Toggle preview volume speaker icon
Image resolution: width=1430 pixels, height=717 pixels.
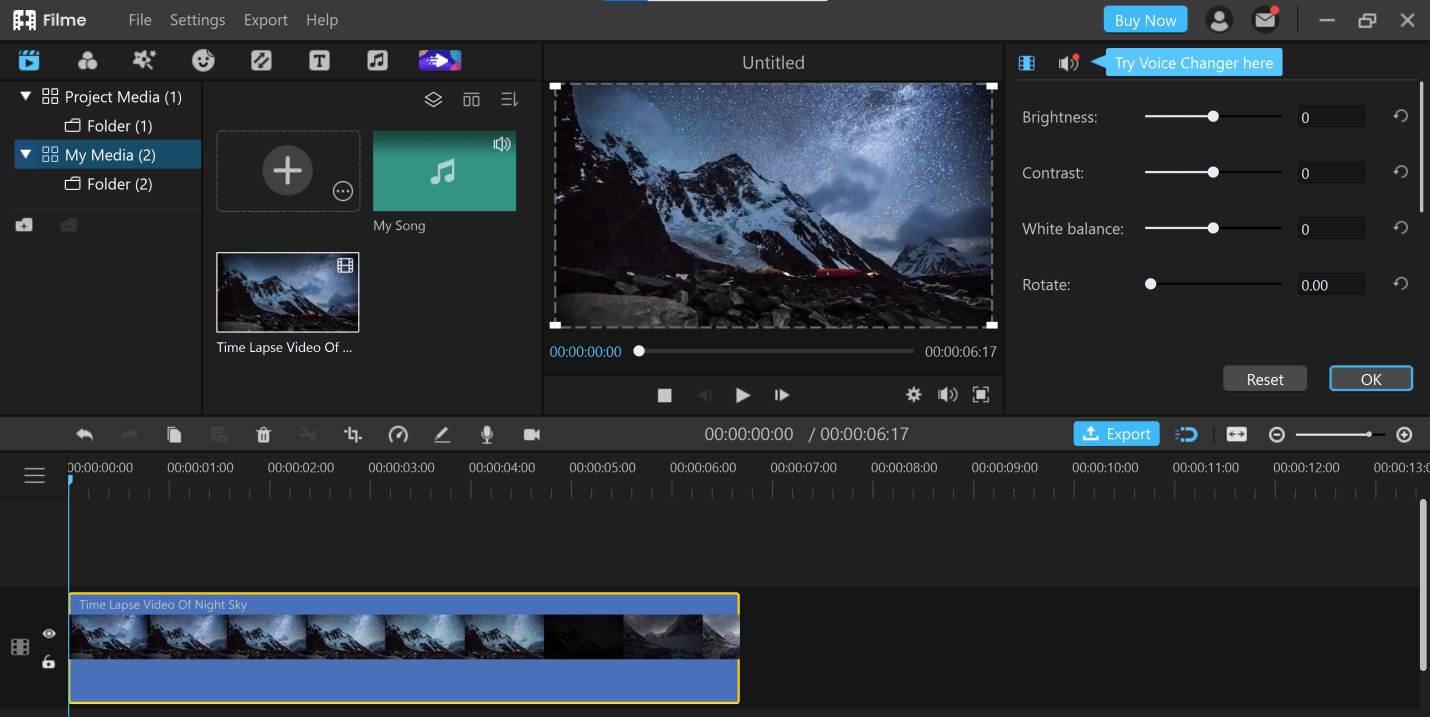pyautogui.click(x=947, y=395)
